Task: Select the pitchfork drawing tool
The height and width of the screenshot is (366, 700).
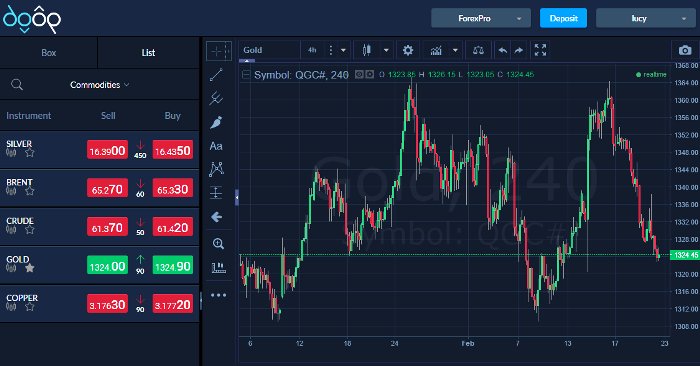Action: 216,98
